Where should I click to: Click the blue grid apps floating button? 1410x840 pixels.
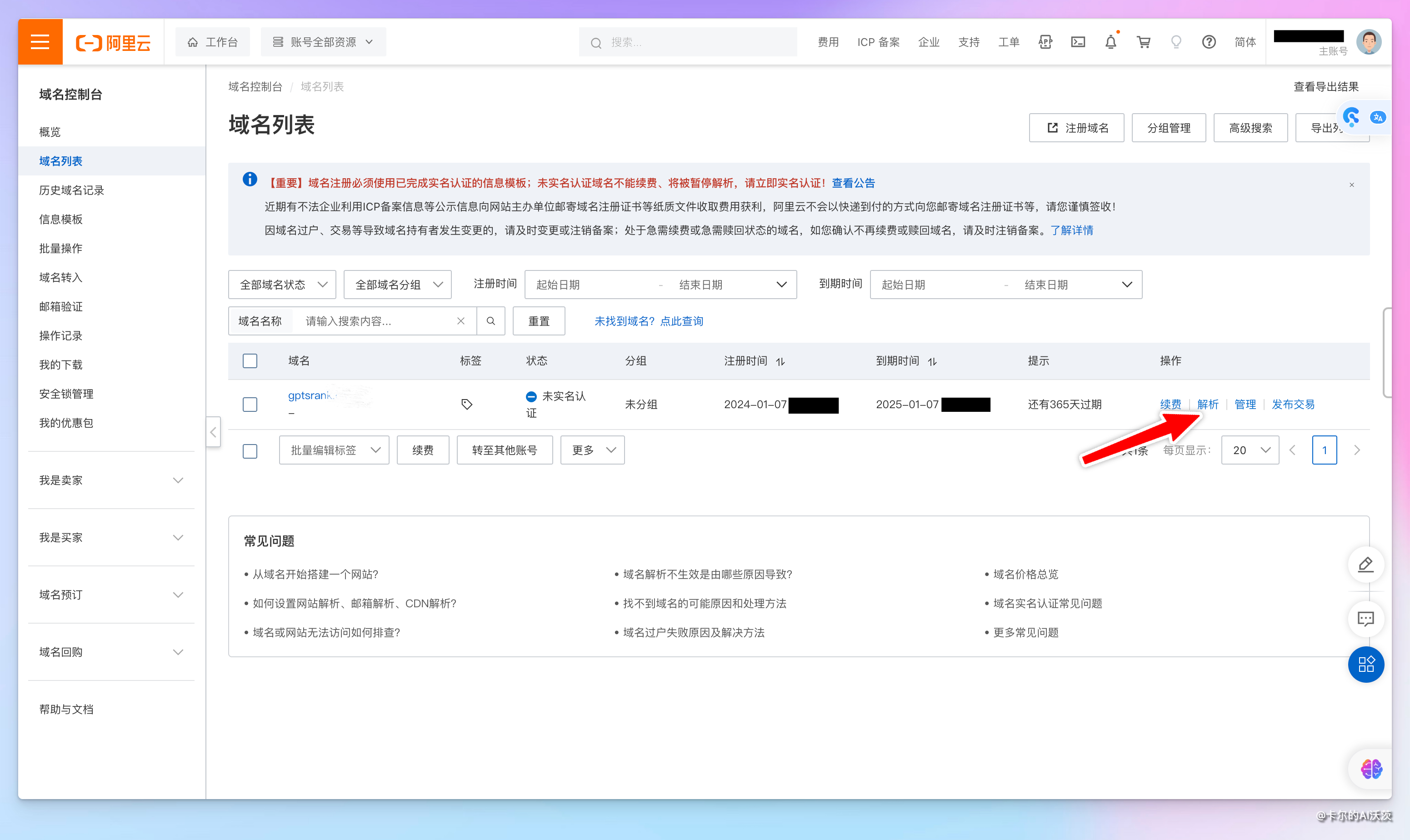1366,664
